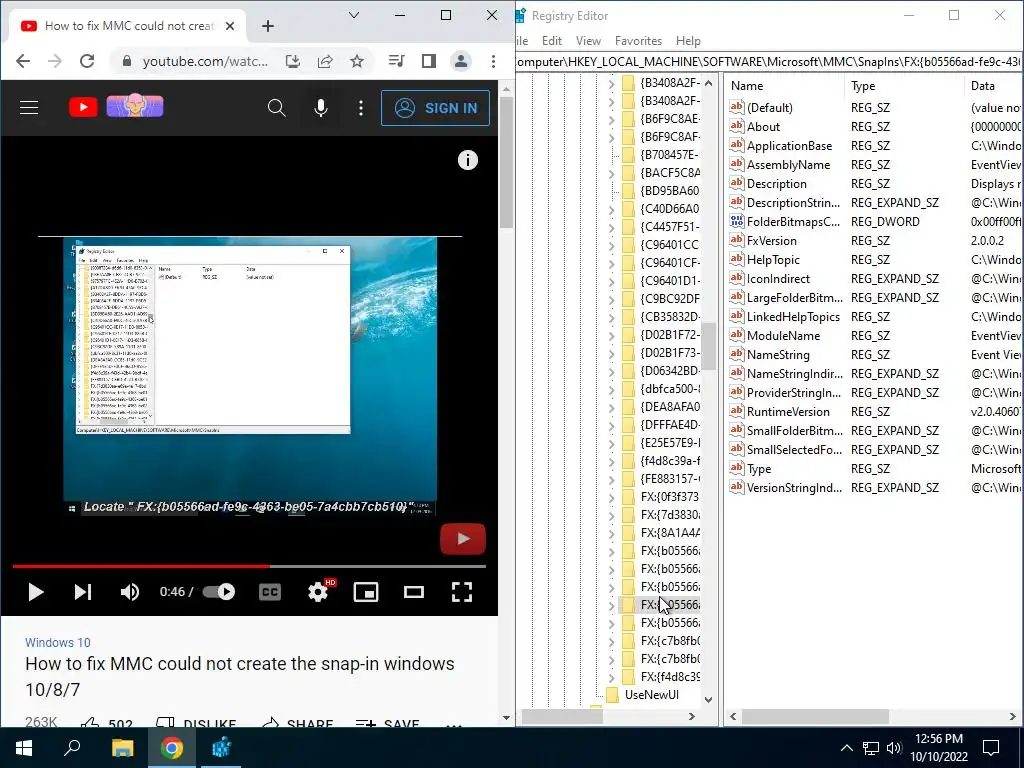Image resolution: width=1024 pixels, height=768 pixels.
Task: Expand the FX:{f4d8c39 key
Action: [611, 678]
